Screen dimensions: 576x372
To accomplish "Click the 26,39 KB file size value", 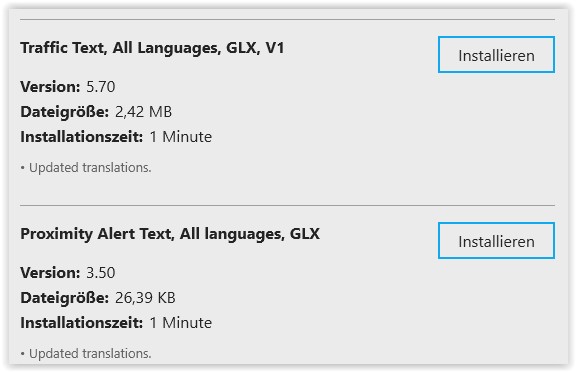I will [x=145, y=298].
